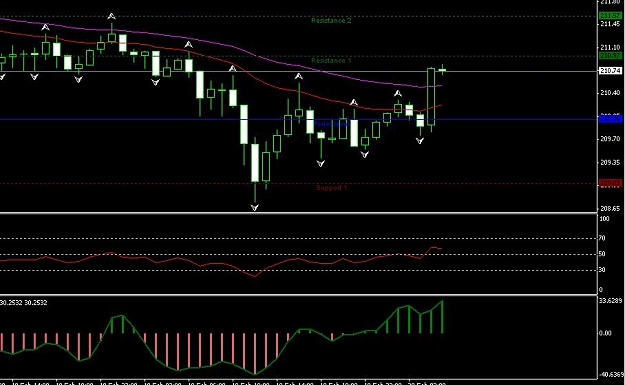Click the histogram maximum value 33.6289
The height and width of the screenshot is (385, 625).
click(611, 301)
